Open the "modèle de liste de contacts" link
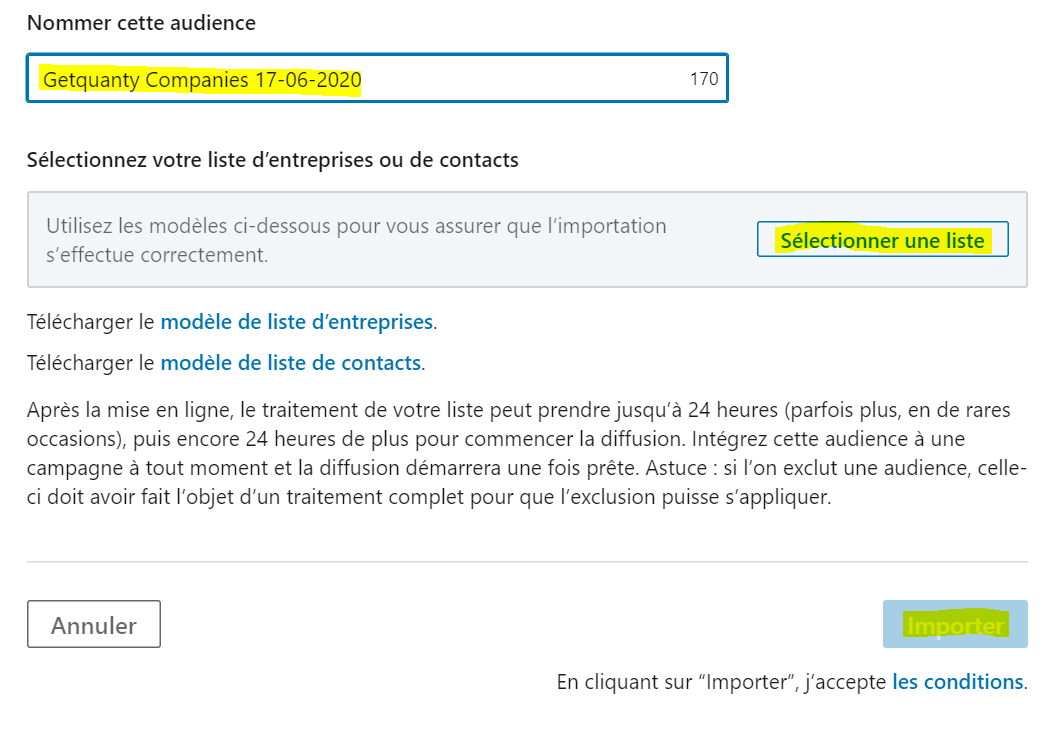 pyautogui.click(x=290, y=363)
